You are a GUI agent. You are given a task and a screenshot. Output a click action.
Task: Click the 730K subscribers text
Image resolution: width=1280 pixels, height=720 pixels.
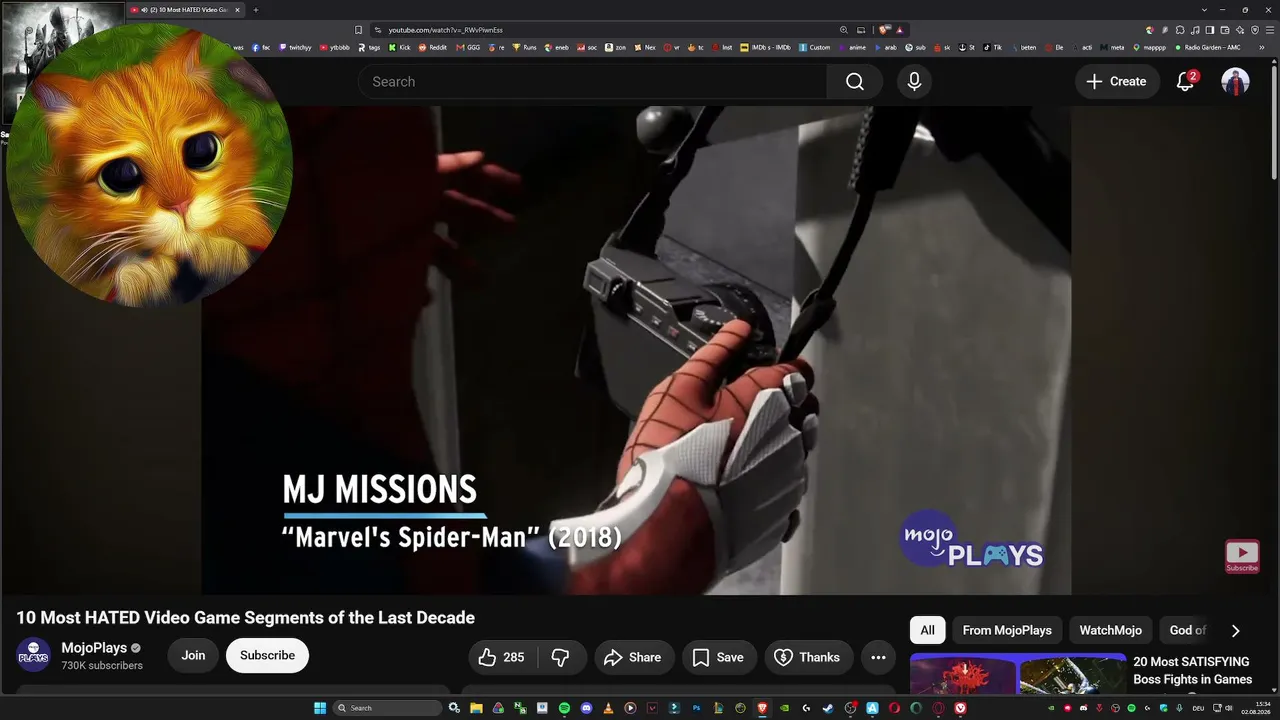coord(102,666)
